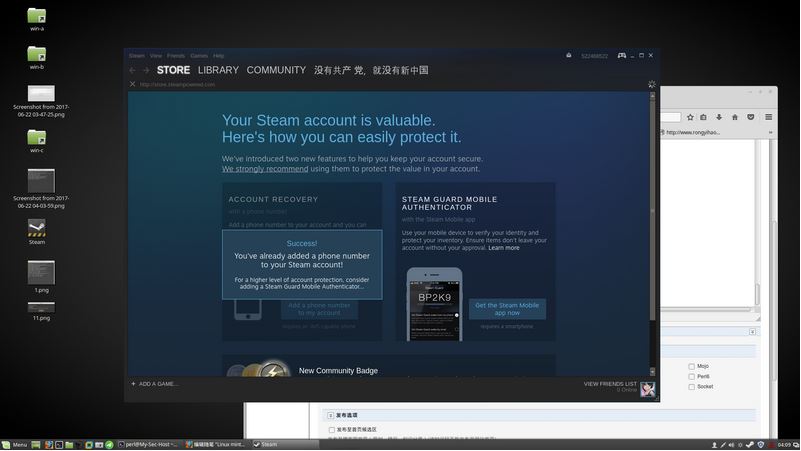Stop page loading with the X icon
This screenshot has height=451, width=801.
[x=132, y=84]
